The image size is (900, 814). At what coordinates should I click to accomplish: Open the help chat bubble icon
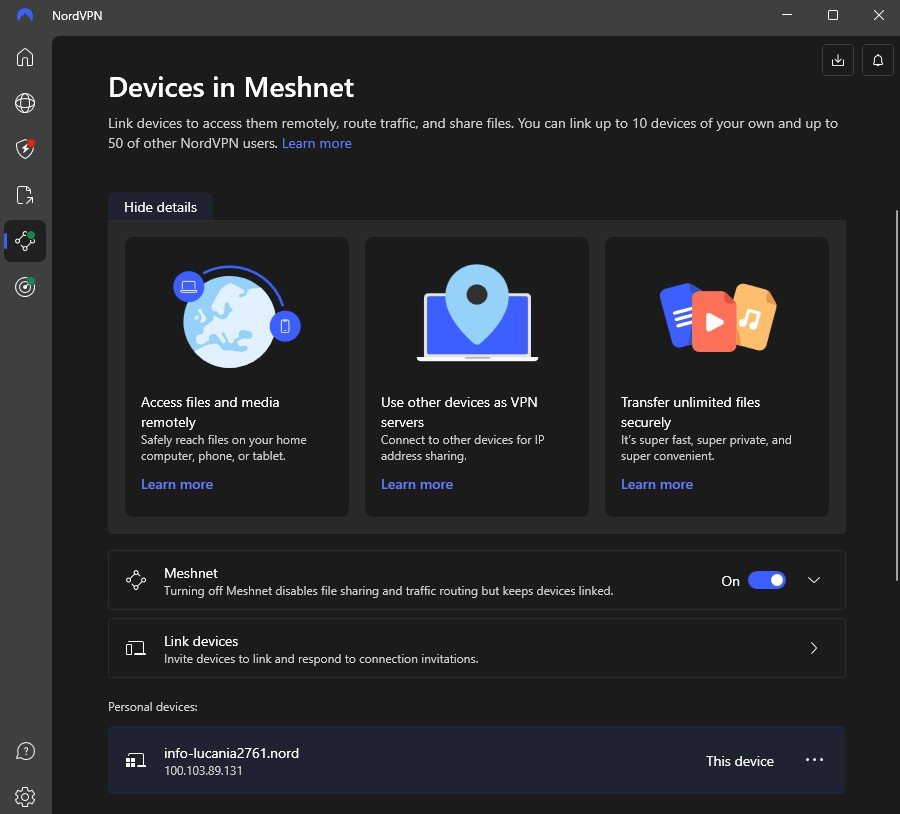coord(25,751)
